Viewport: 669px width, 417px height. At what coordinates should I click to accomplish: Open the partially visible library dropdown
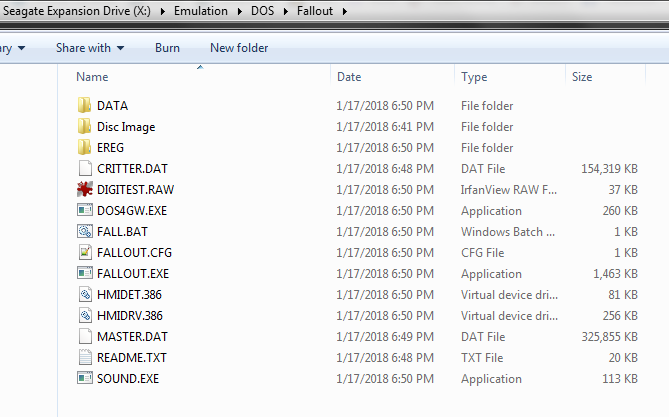pos(13,48)
